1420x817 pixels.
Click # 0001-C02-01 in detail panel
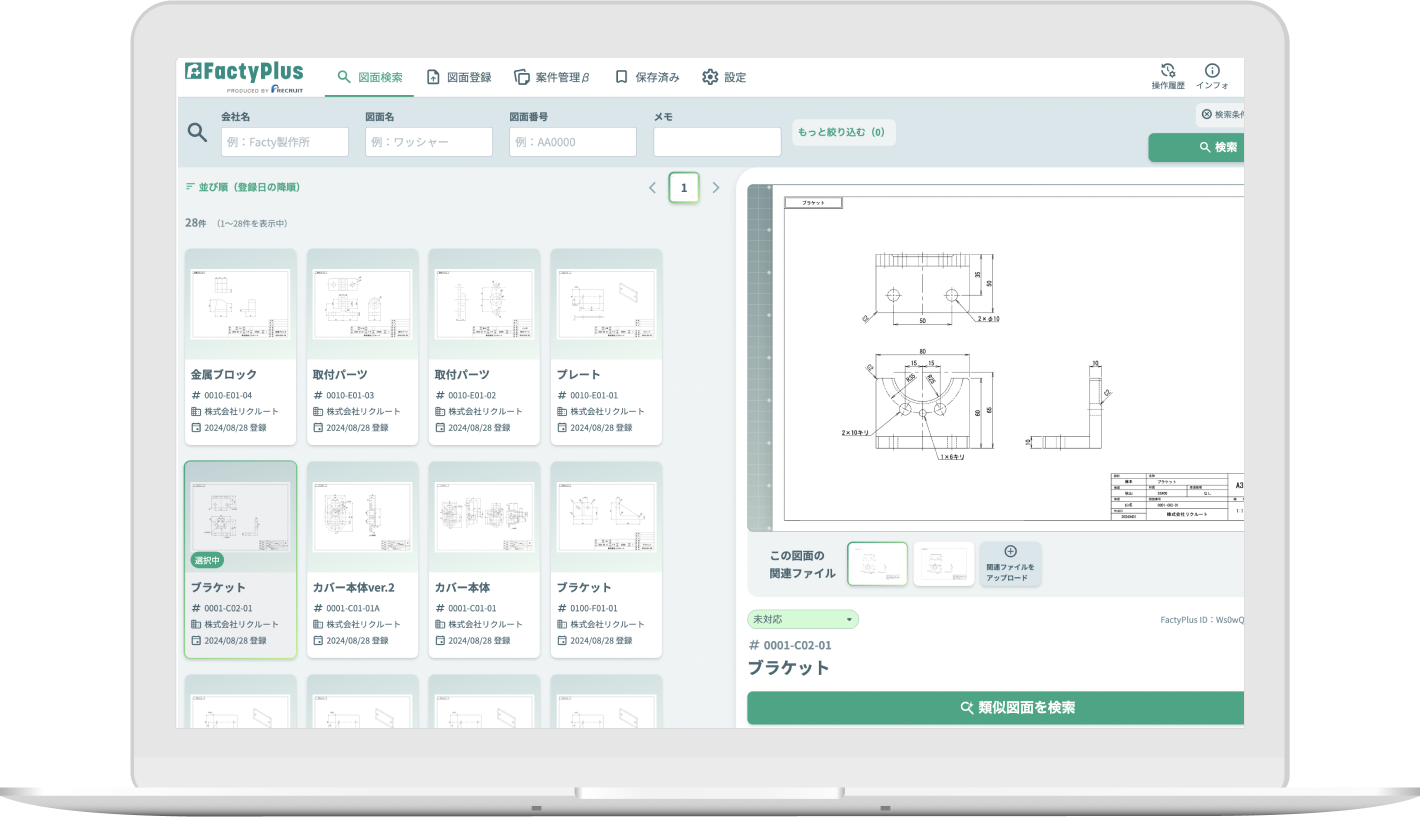point(790,645)
